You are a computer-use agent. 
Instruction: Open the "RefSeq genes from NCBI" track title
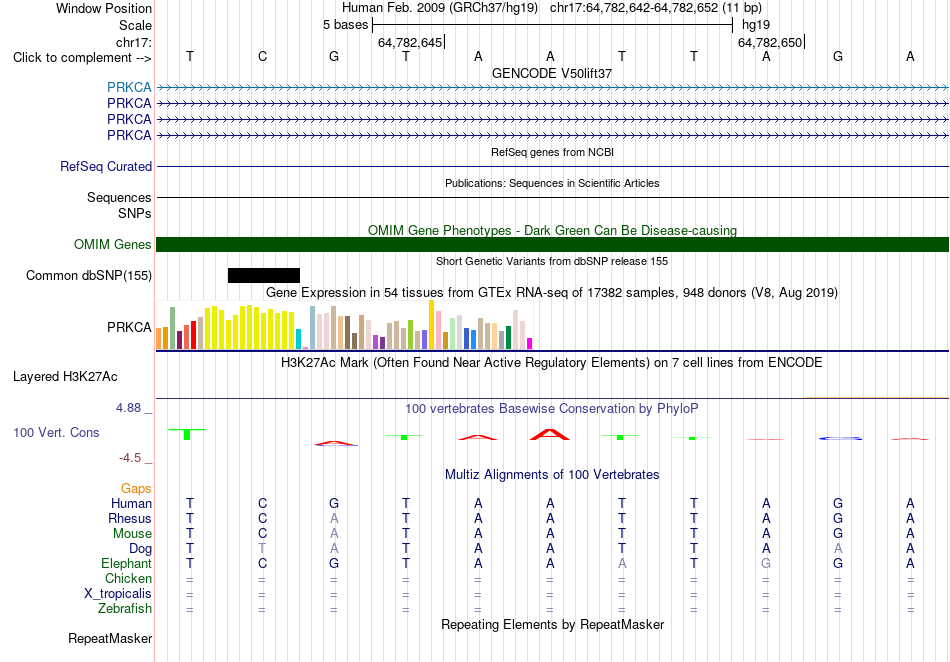point(552,152)
